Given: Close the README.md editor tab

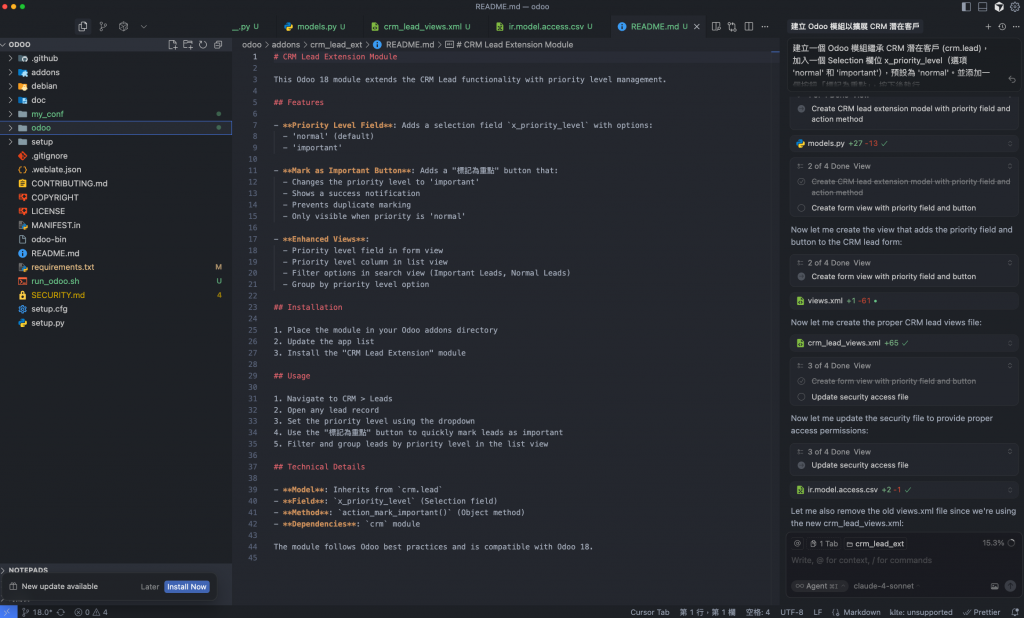Looking at the screenshot, I should coord(697,27).
